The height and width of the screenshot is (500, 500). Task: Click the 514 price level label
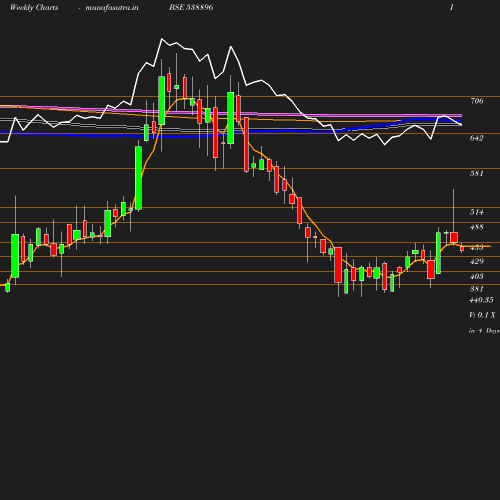[x=477, y=212]
